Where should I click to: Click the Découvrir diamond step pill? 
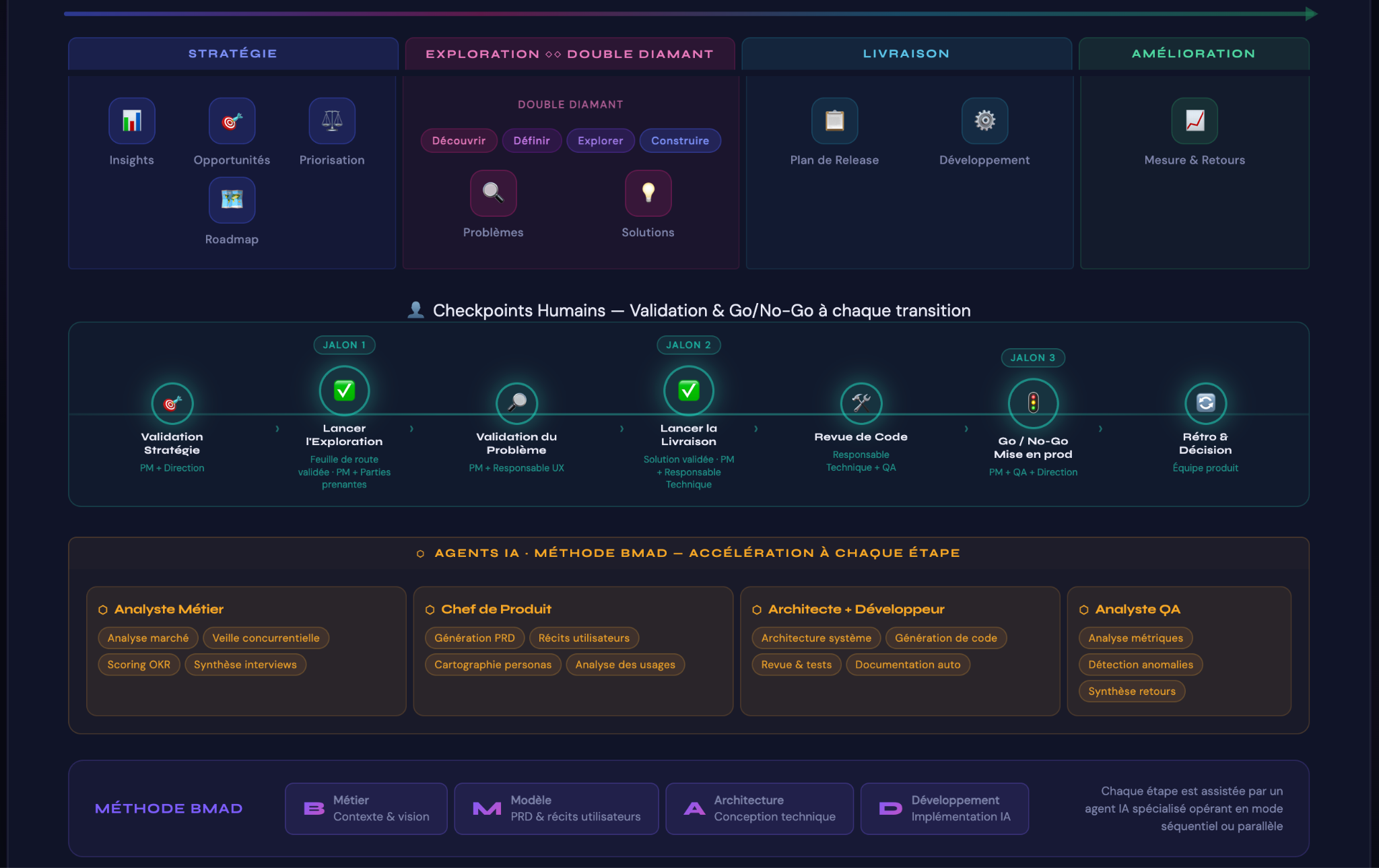(459, 141)
